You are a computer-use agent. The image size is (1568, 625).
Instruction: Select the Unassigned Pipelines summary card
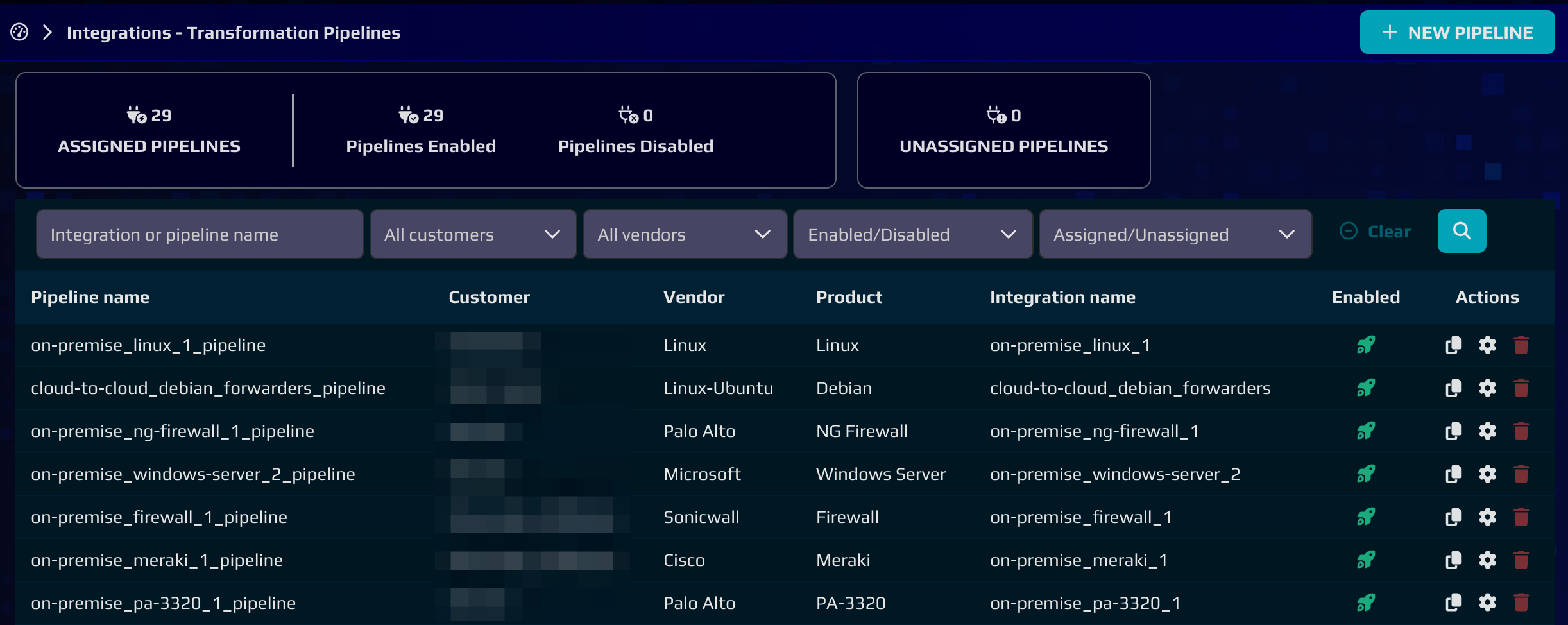[1003, 130]
